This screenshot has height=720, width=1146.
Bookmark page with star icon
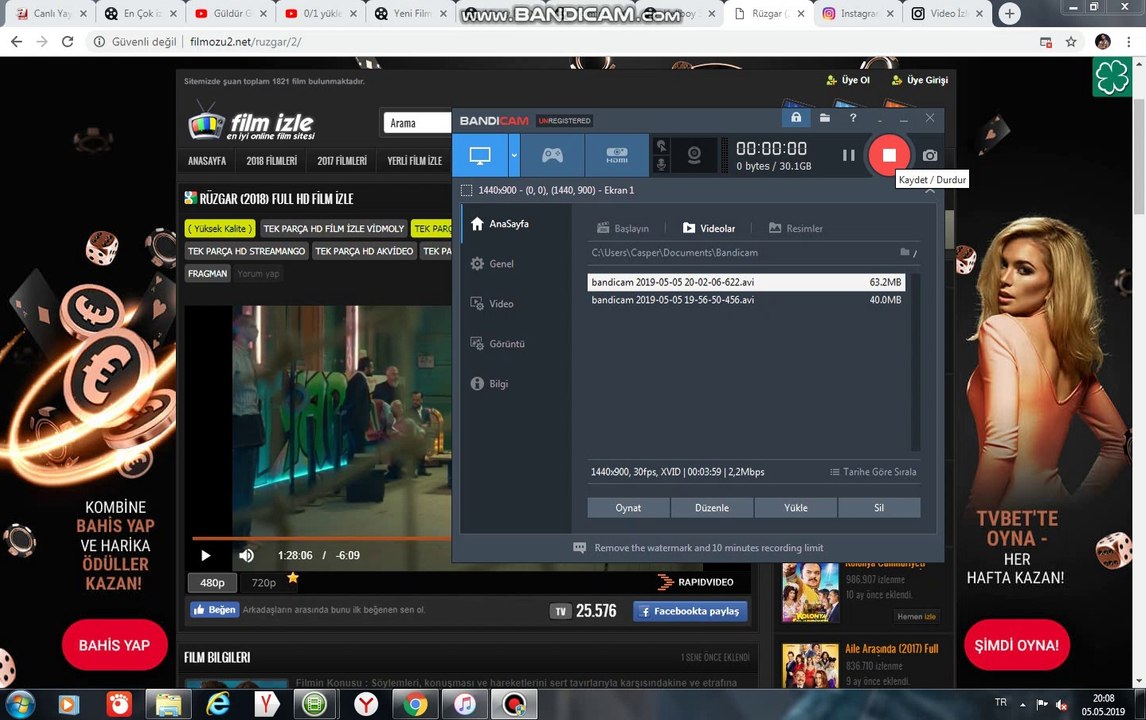(1071, 42)
